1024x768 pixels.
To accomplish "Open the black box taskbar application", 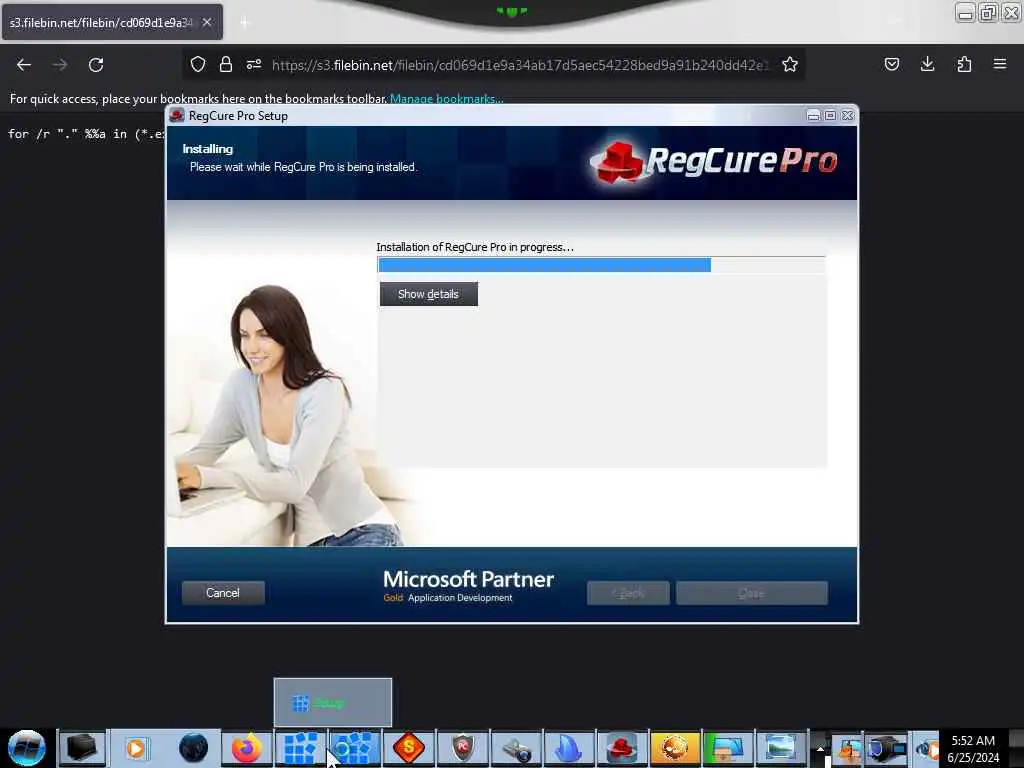I will point(82,748).
